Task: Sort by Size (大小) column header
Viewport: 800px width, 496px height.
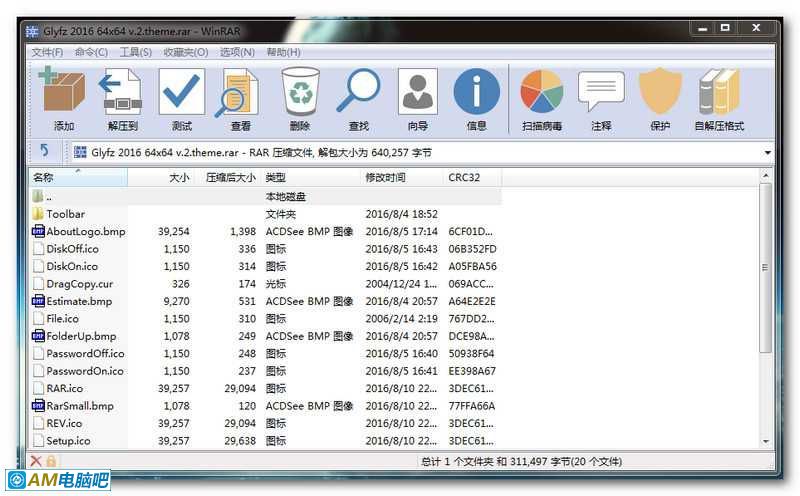Action: [160, 178]
